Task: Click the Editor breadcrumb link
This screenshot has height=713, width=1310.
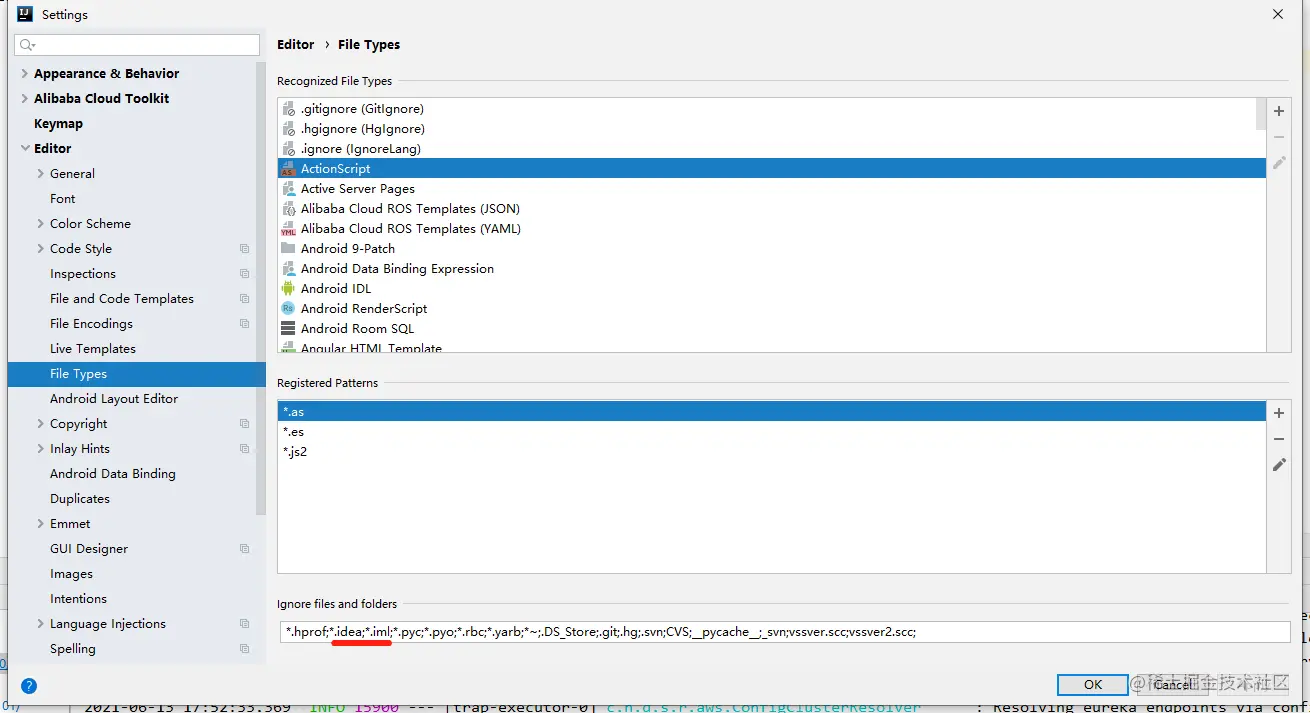Action: point(295,45)
